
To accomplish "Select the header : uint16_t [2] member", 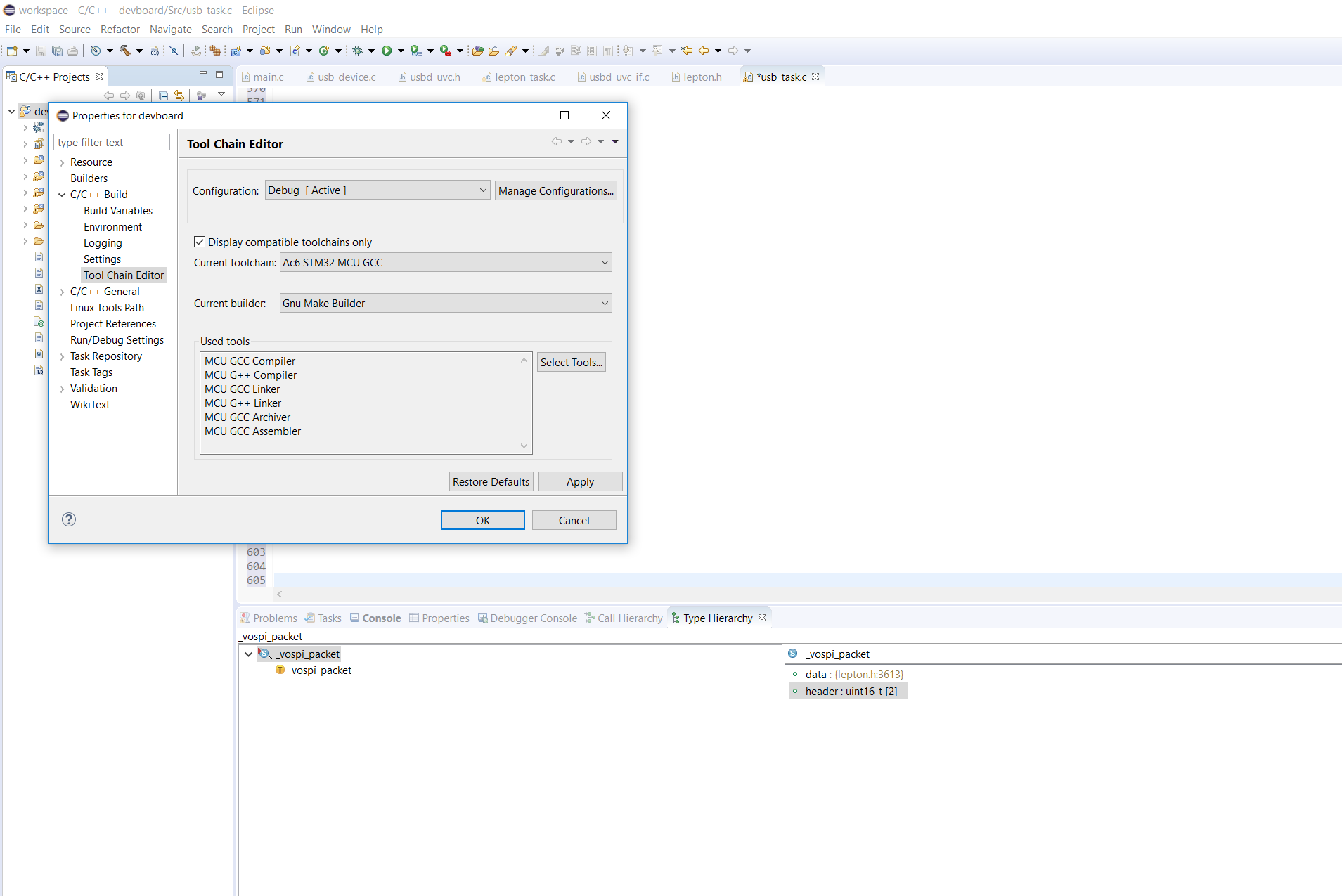I will pyautogui.click(x=849, y=692).
